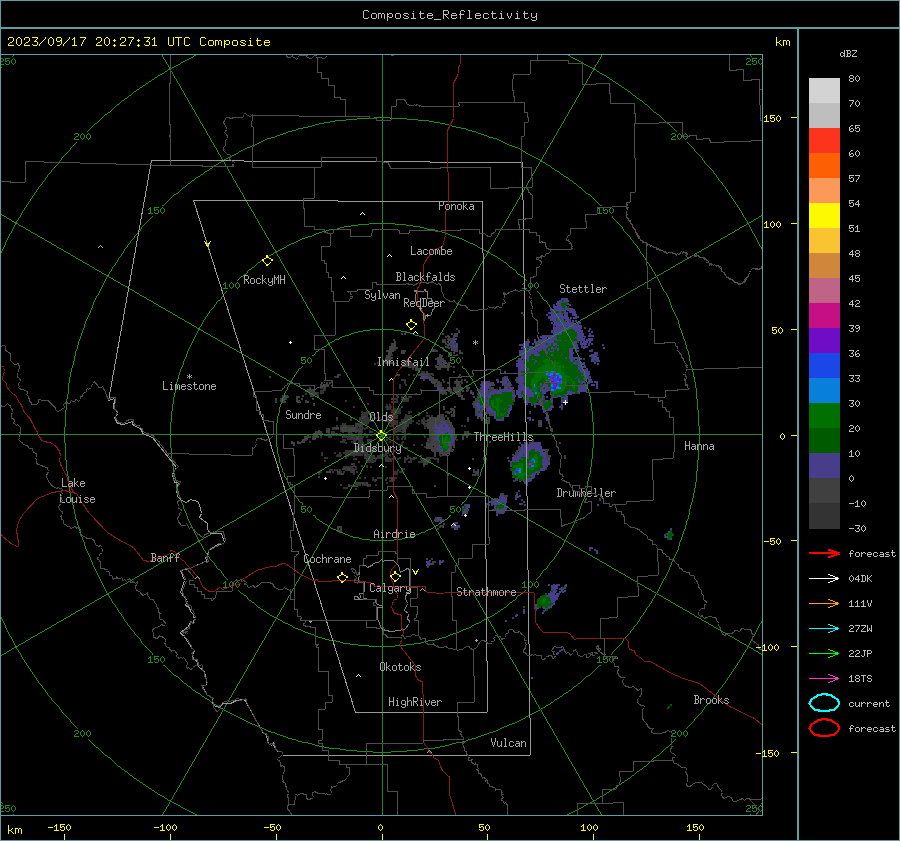Pick the light gray 70-80 dBZ swatch
The width and height of the screenshot is (900, 841).
pyautogui.click(x=824, y=91)
